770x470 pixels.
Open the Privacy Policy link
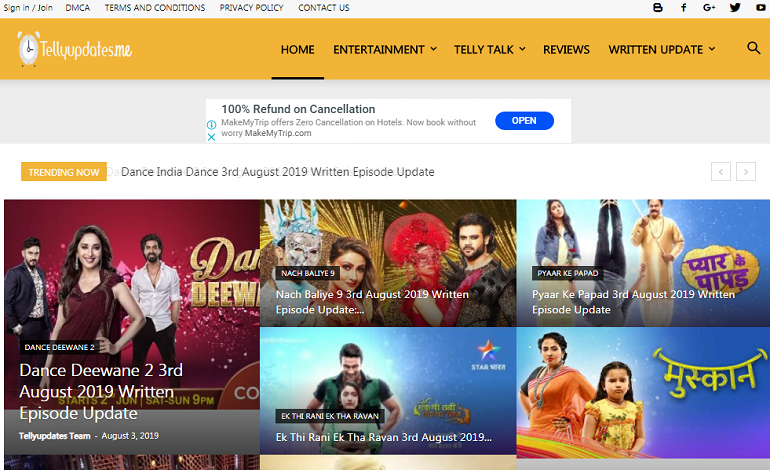point(251,8)
